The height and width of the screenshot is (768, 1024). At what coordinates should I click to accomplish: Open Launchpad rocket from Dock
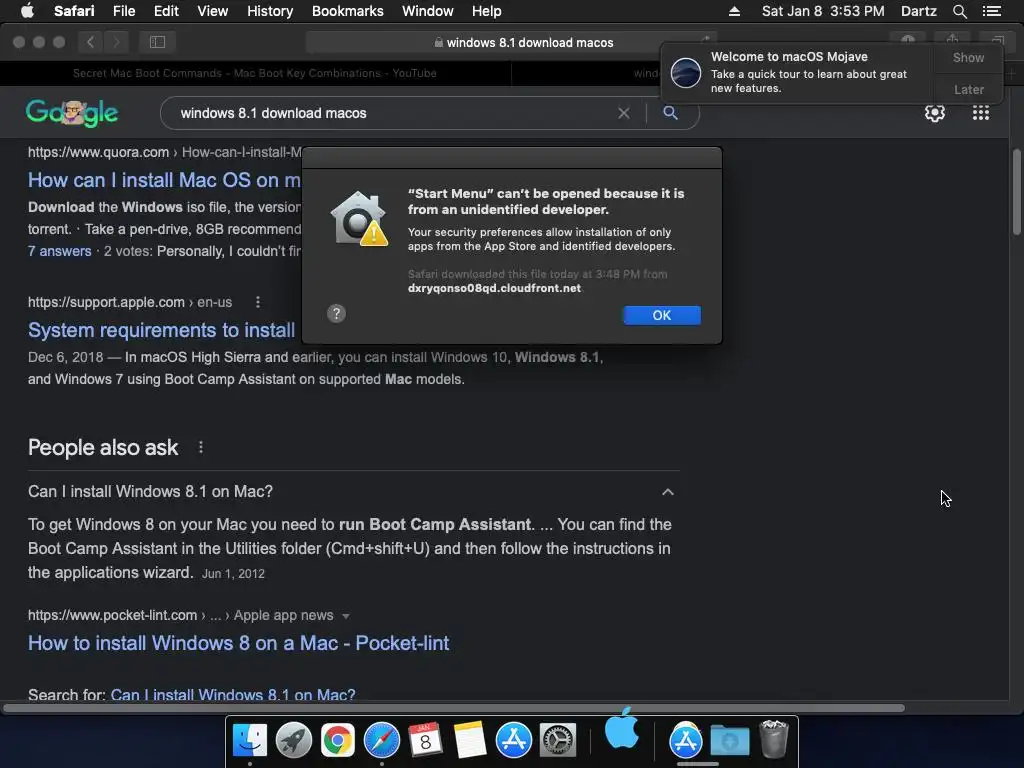point(294,741)
